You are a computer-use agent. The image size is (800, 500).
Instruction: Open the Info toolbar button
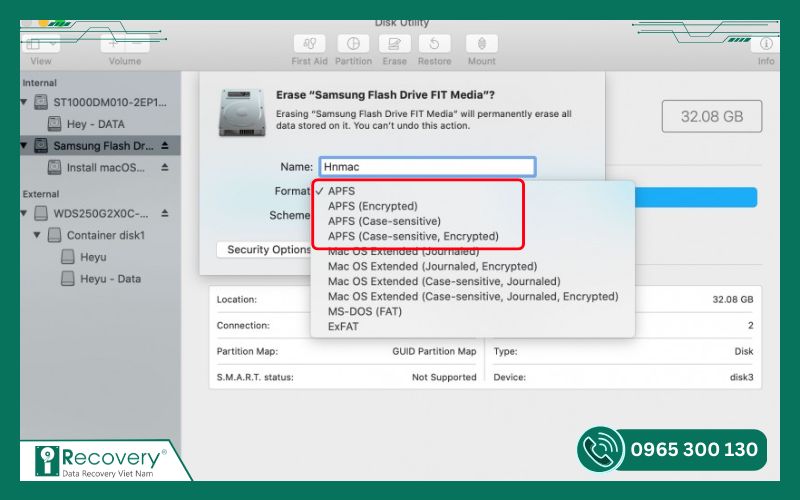[765, 44]
